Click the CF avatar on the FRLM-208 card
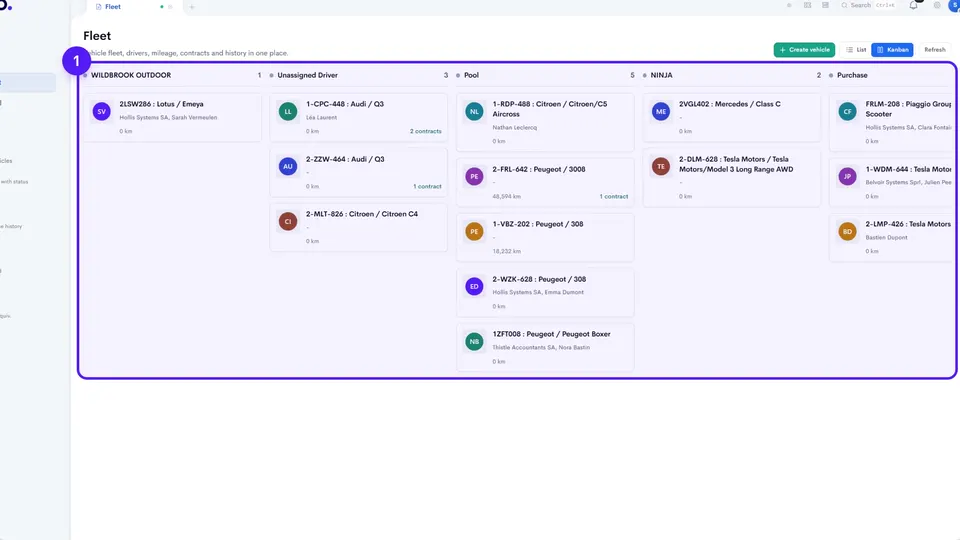Image resolution: width=960 pixels, height=540 pixels. tap(847, 111)
